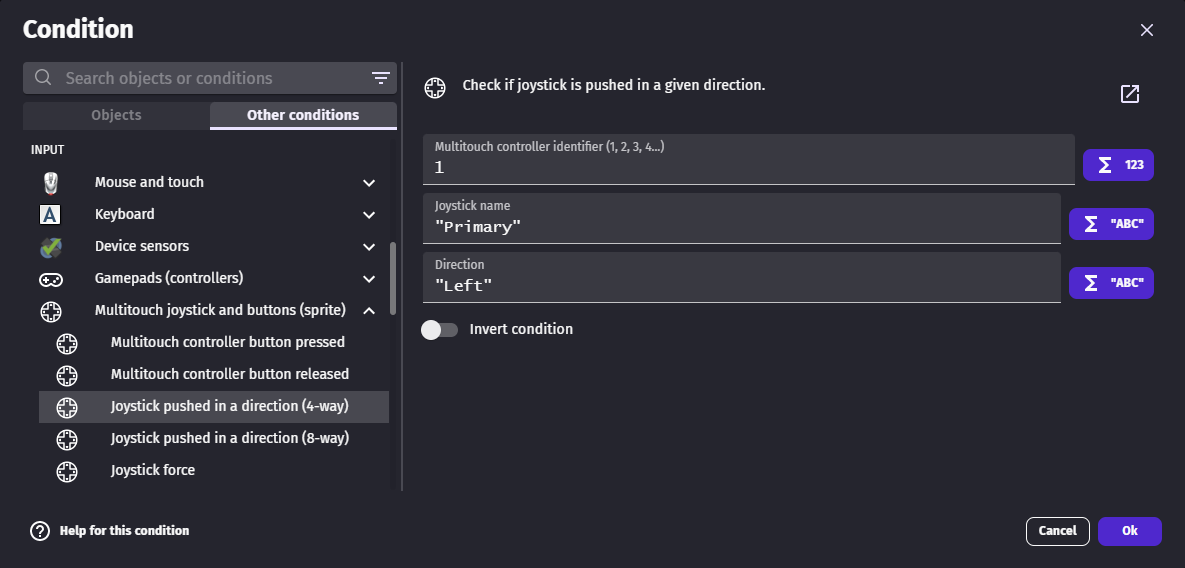The width and height of the screenshot is (1185, 568).
Task: Open condition help in external window icon
Action: [1130, 94]
